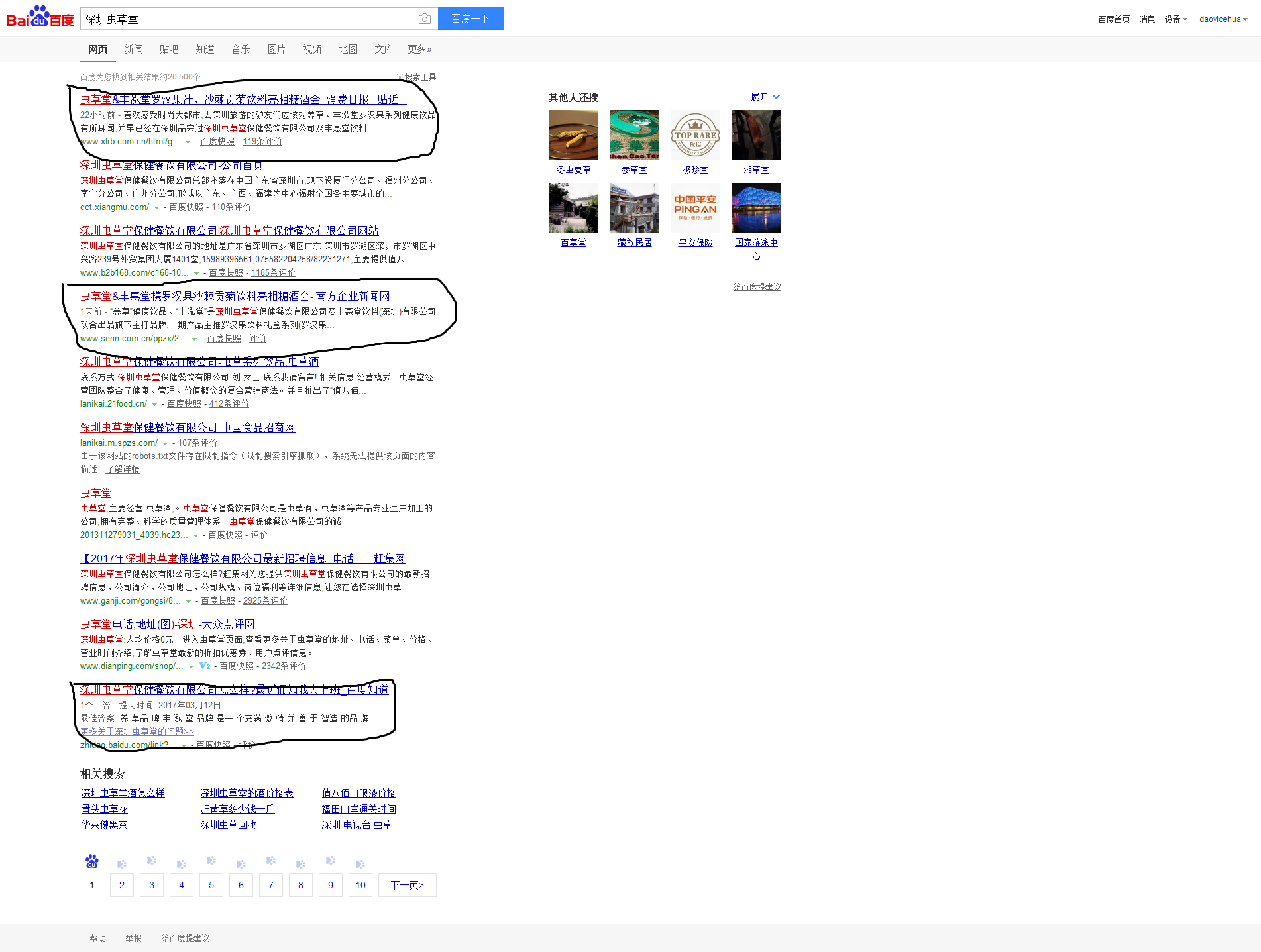
Task: Search related 福田口岸通关时间
Action: pos(358,809)
